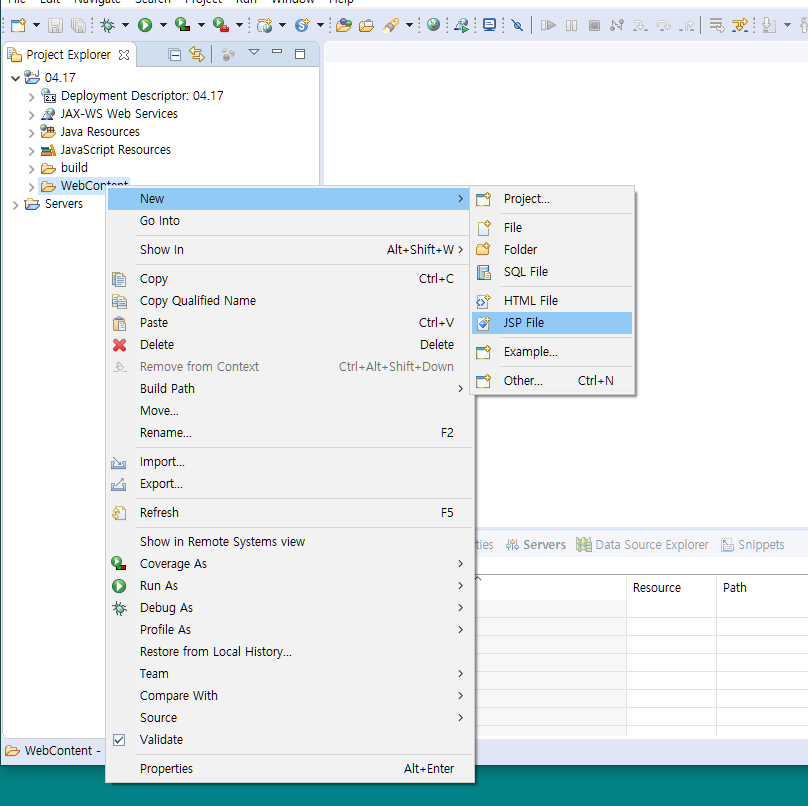This screenshot has height=806, width=808.
Task: Select JSP File from New submenu
Action: click(x=552, y=323)
